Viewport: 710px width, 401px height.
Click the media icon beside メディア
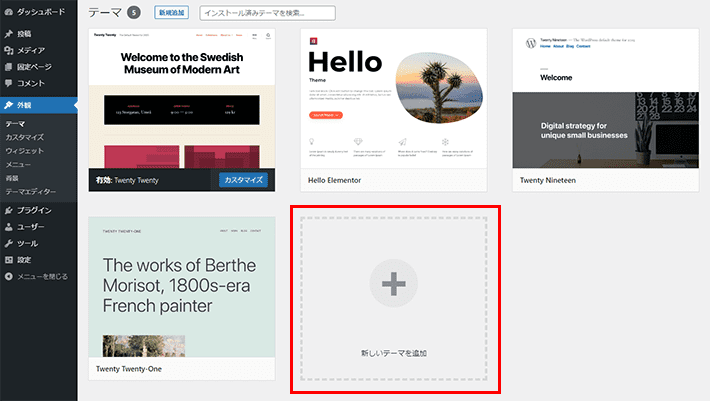(x=8, y=50)
